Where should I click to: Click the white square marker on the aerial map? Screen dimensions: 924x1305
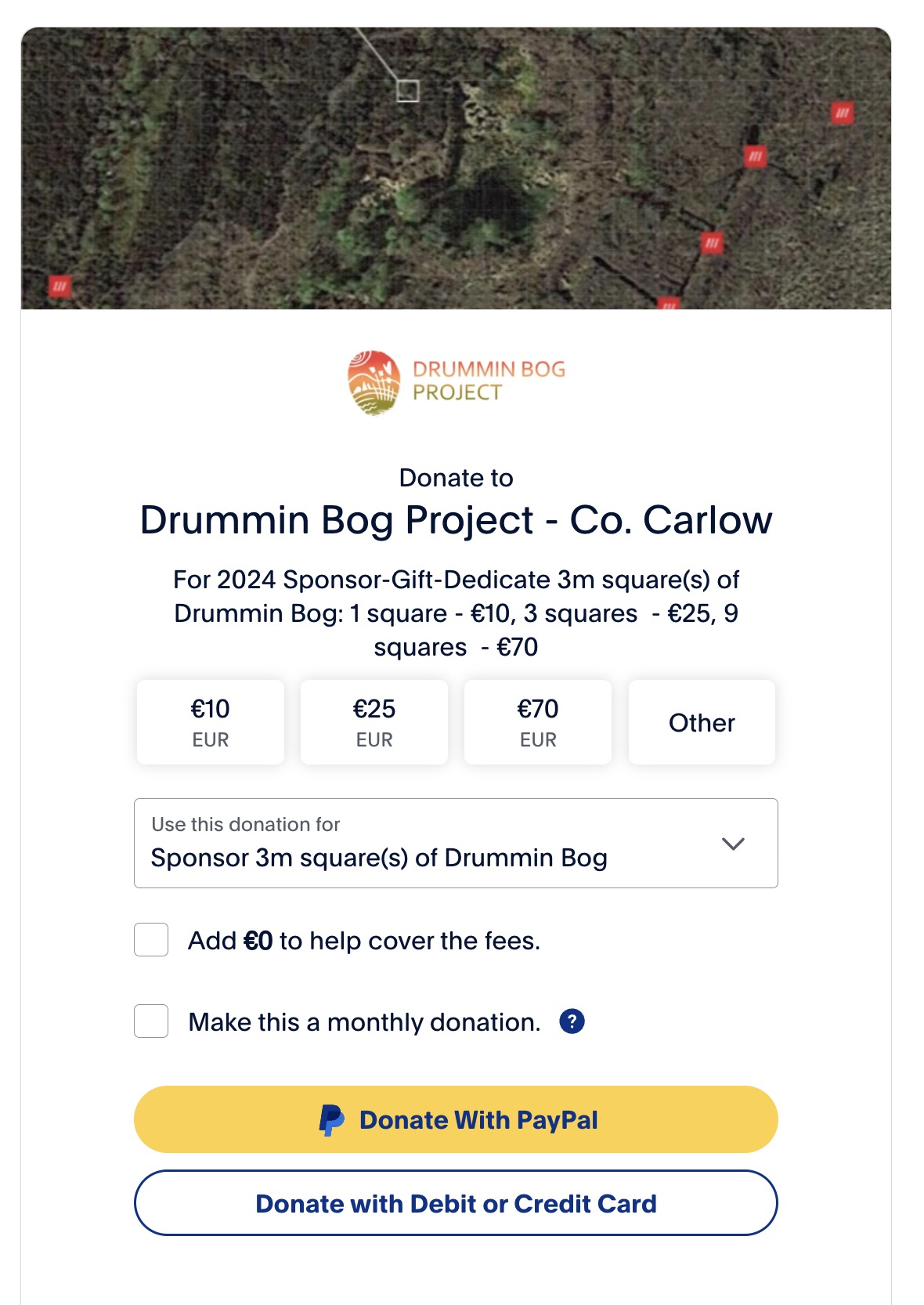pos(407,91)
